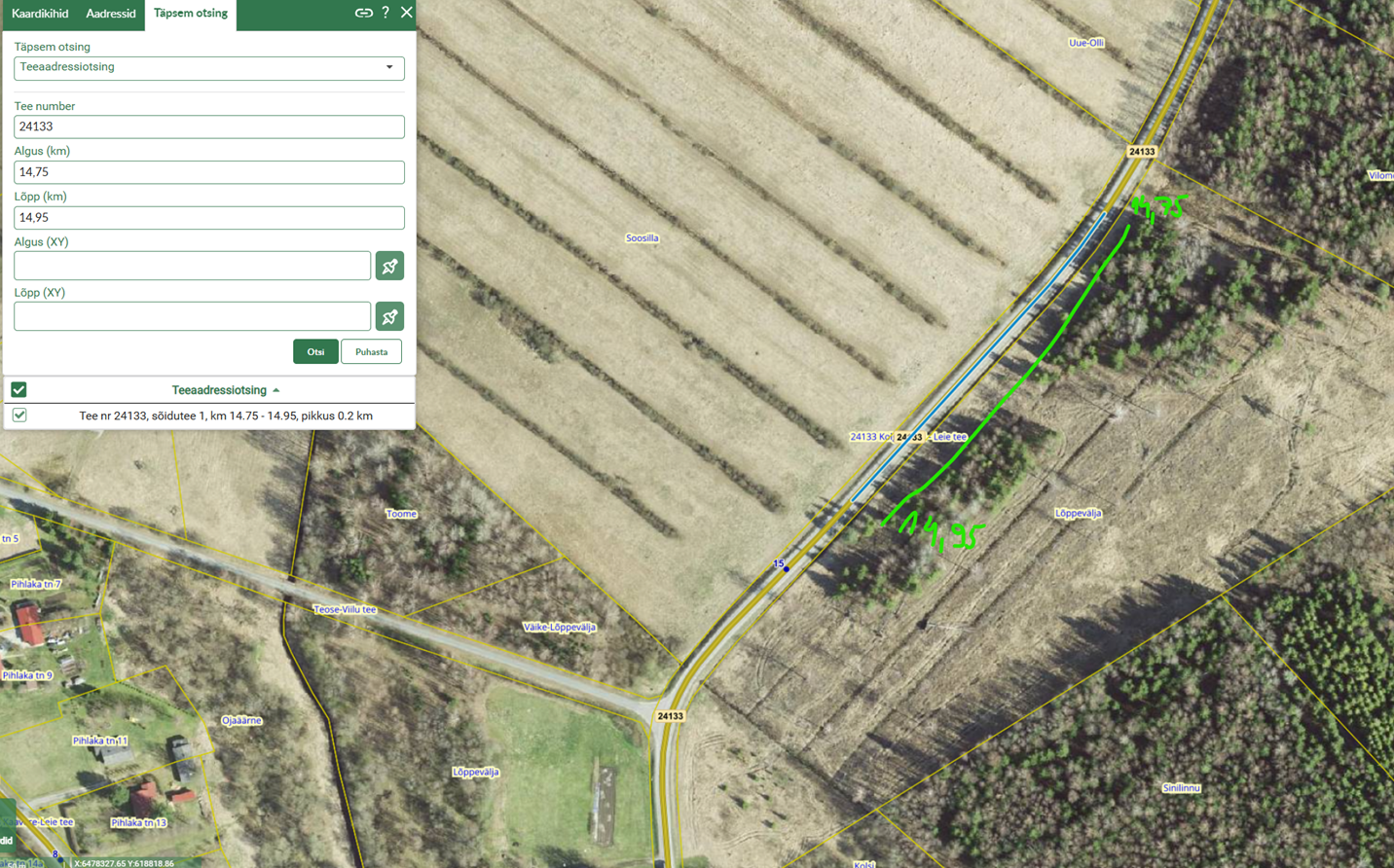The width and height of the screenshot is (1394, 868).
Task: Click the 24133 road shield near Uue-Olli
Action: 1141,152
